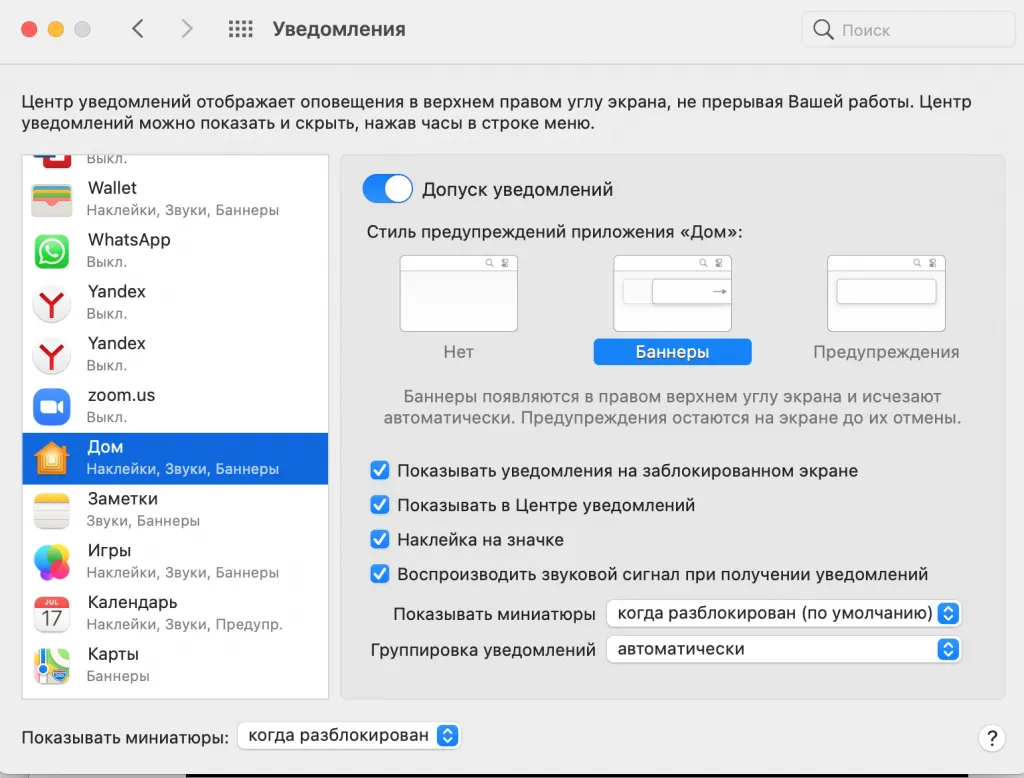Image resolution: width=1024 pixels, height=778 pixels.
Task: Open the Группировка уведомлений dropdown
Action: (x=783, y=649)
